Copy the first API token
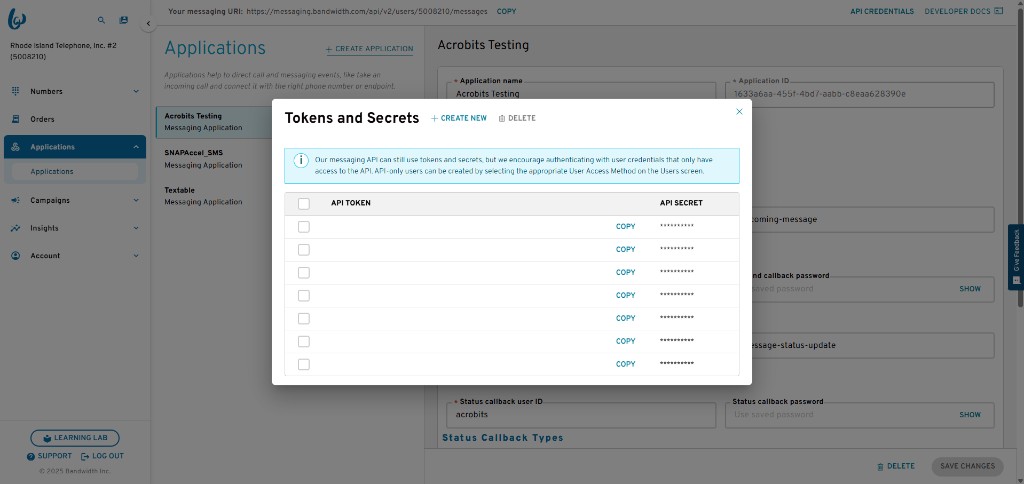This screenshot has height=484, width=1024. coord(626,227)
